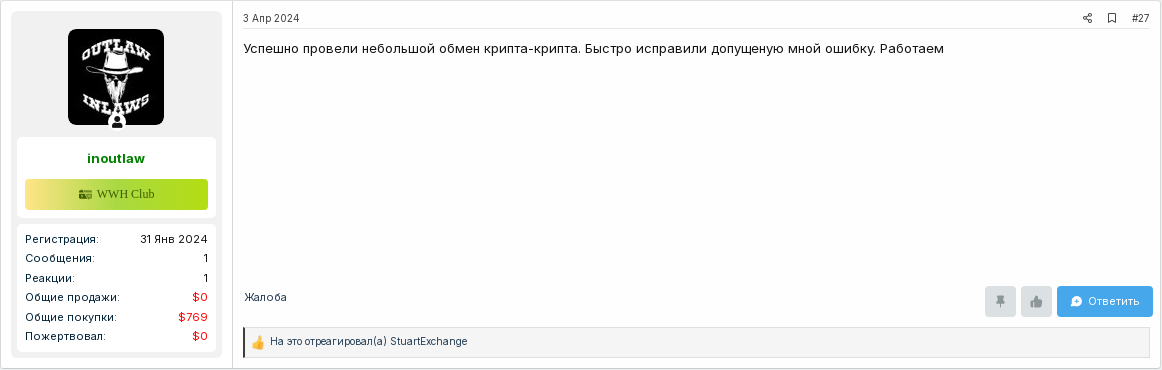Click the Общие покупки $769 amount
This screenshot has height=370, width=1162.
click(193, 317)
